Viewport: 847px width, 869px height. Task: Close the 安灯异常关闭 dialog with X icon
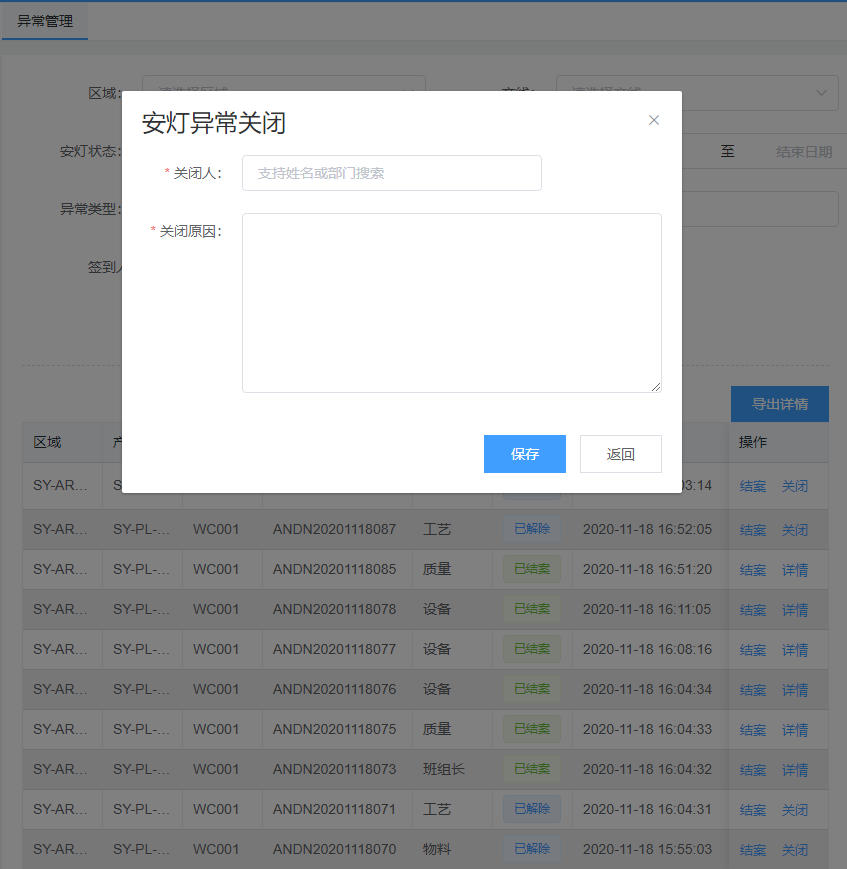tap(654, 120)
